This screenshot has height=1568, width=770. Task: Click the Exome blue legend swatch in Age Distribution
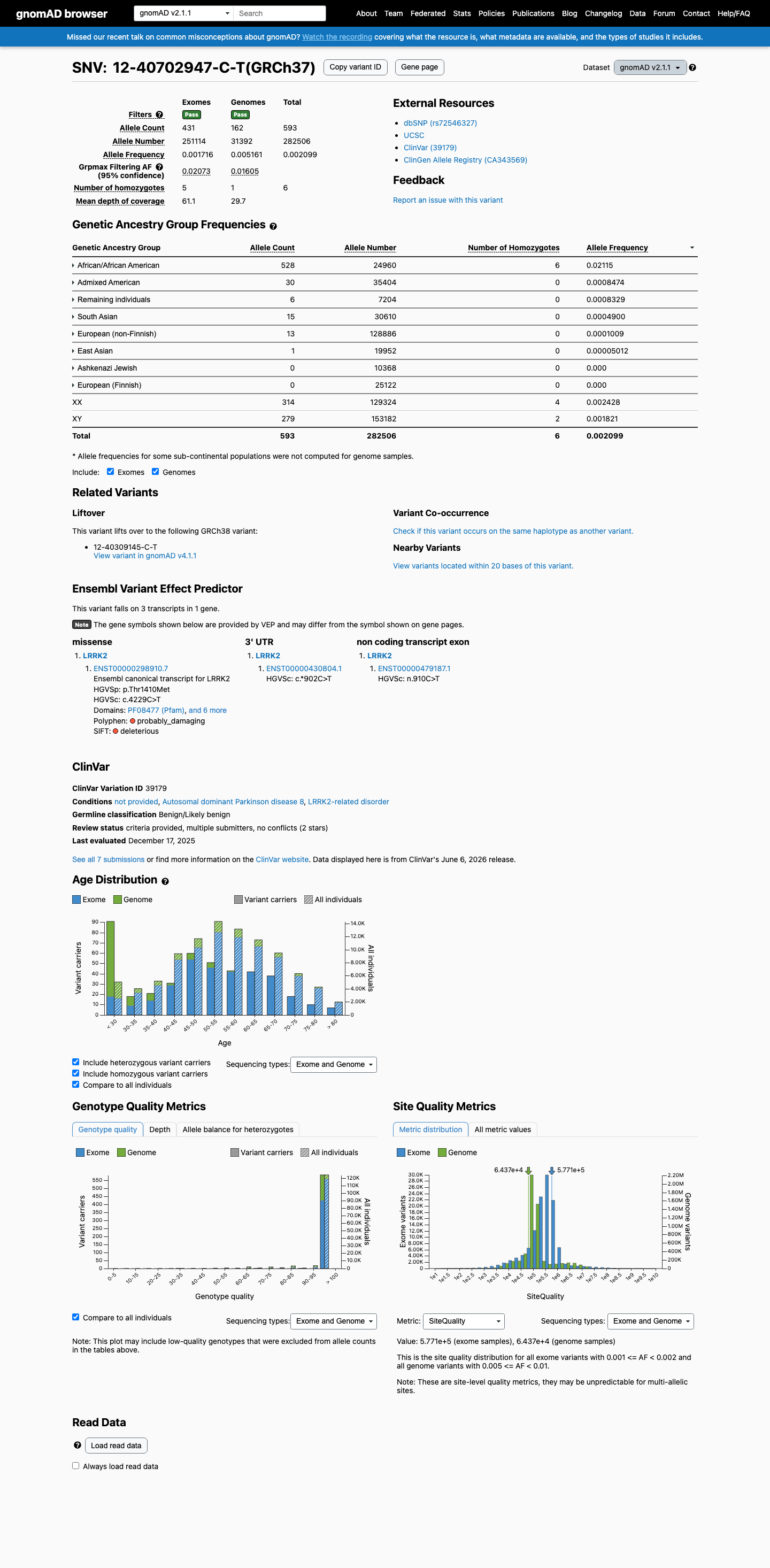(x=76, y=900)
